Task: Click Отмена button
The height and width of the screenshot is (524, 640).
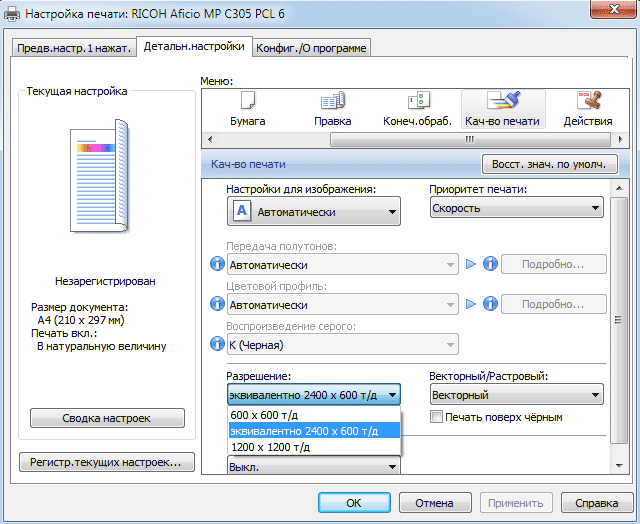Action: click(x=435, y=503)
